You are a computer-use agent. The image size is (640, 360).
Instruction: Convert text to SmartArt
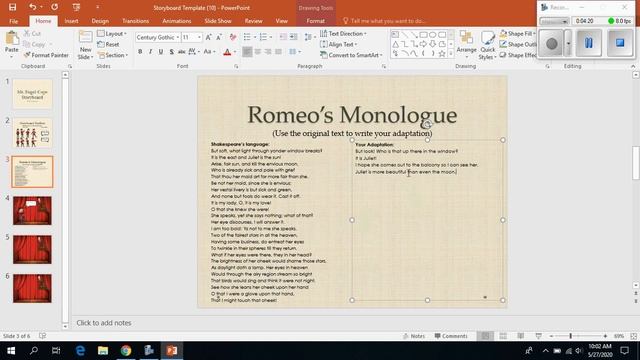coord(351,55)
